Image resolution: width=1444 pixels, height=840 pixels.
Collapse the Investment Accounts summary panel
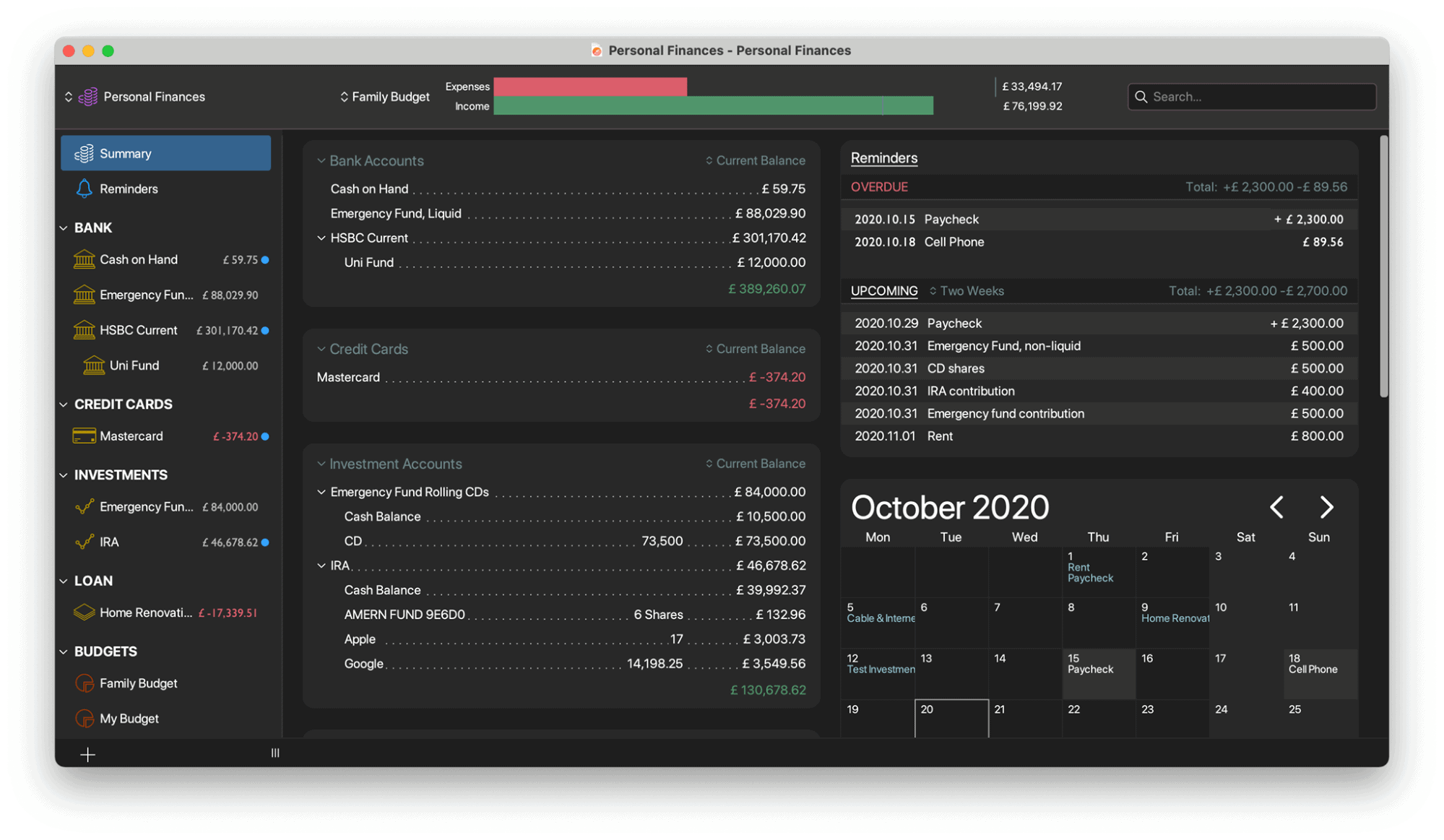(x=321, y=464)
